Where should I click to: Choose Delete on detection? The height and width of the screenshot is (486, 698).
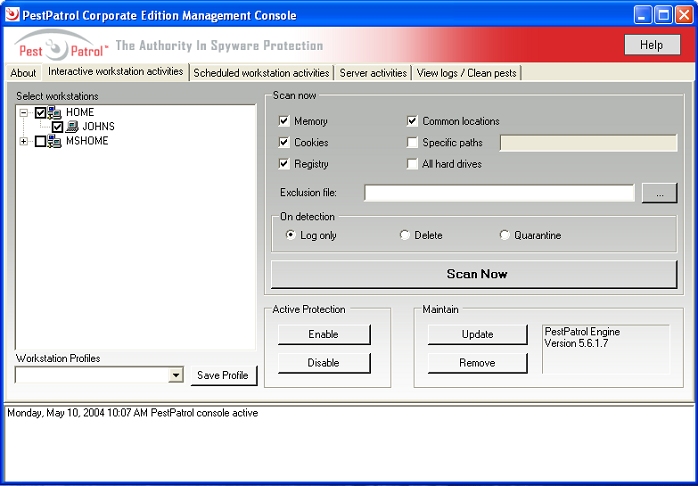(405, 236)
